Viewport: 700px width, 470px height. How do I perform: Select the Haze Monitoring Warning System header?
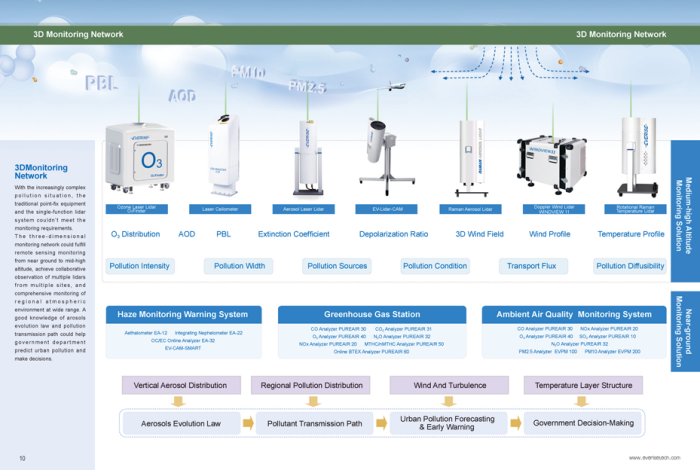click(x=183, y=314)
